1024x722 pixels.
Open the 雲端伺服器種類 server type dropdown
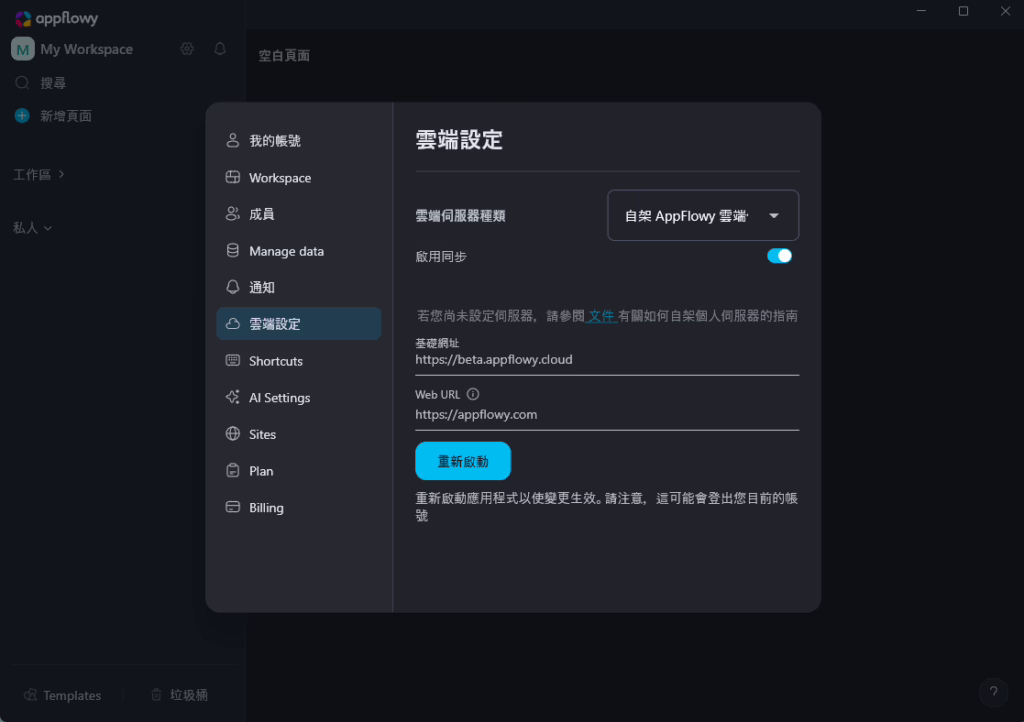[703, 215]
